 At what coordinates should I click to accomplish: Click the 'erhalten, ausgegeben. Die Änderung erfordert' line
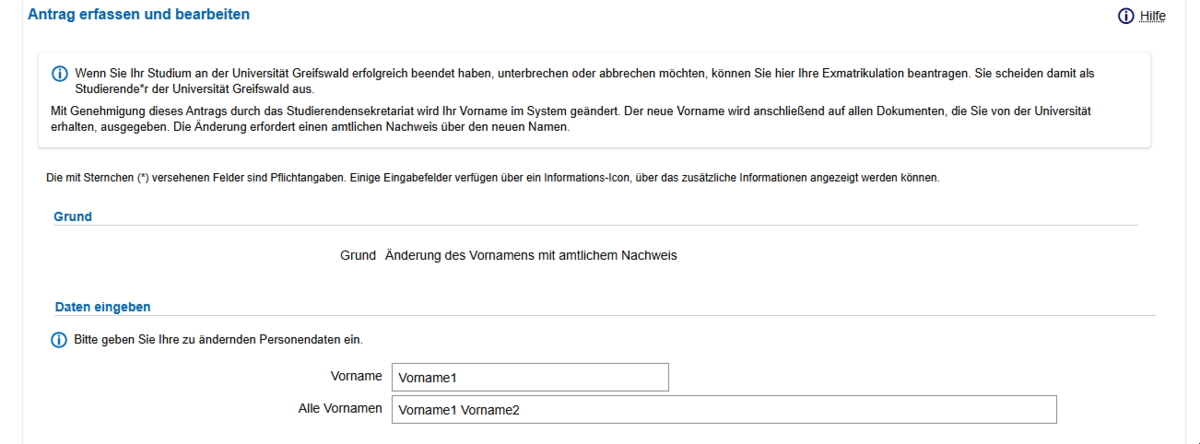(310, 128)
